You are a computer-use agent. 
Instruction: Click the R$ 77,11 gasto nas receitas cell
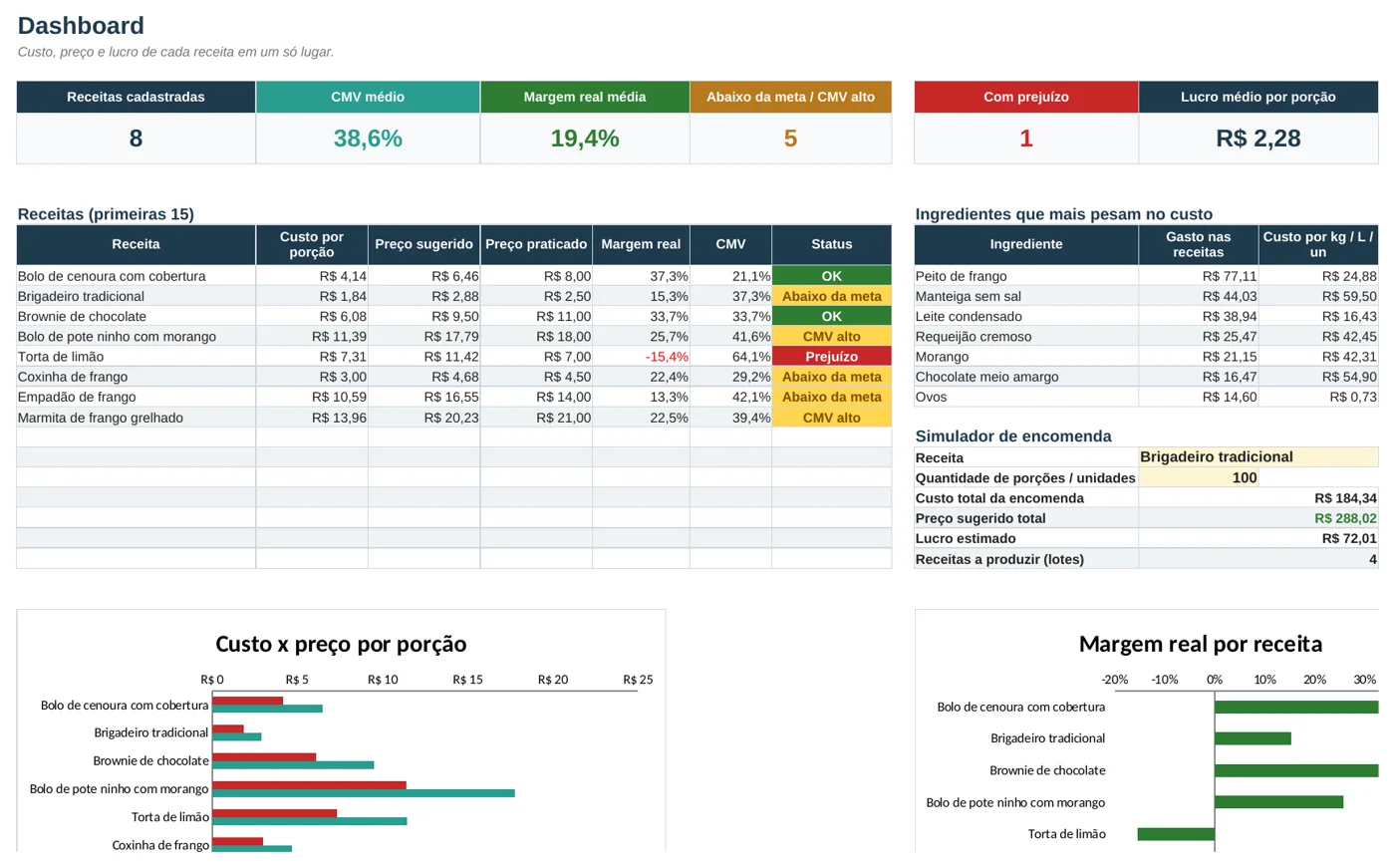[x=1199, y=276]
